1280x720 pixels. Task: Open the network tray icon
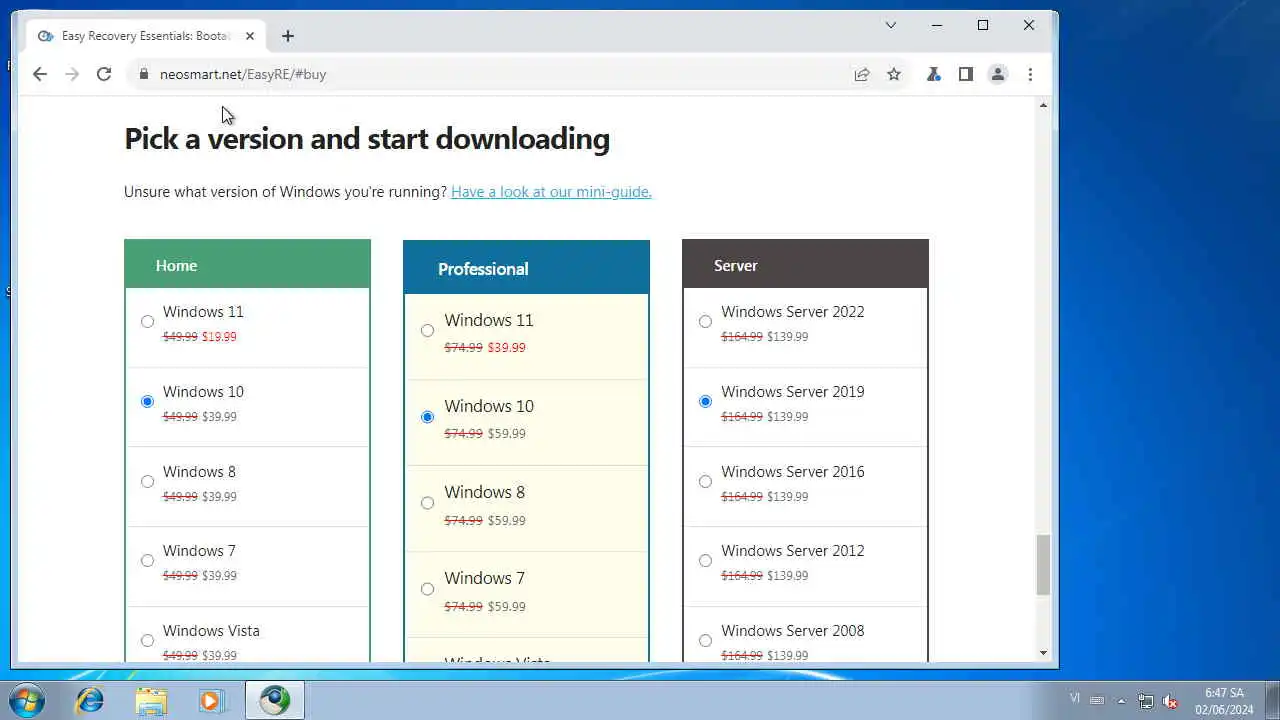(x=1146, y=701)
